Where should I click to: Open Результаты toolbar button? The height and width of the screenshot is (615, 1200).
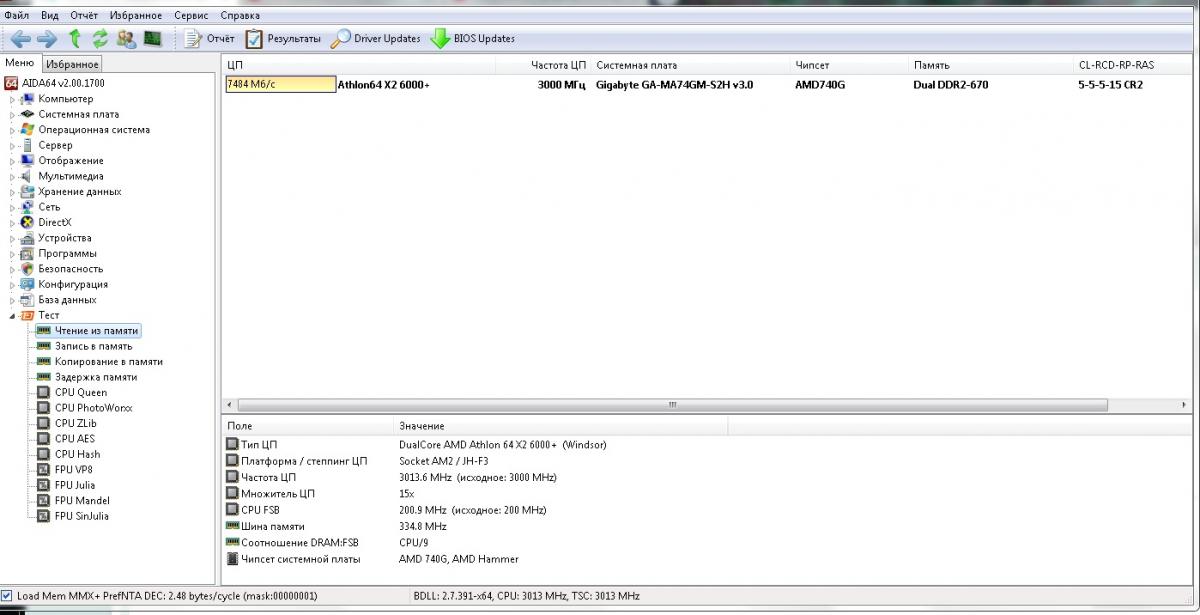point(283,39)
